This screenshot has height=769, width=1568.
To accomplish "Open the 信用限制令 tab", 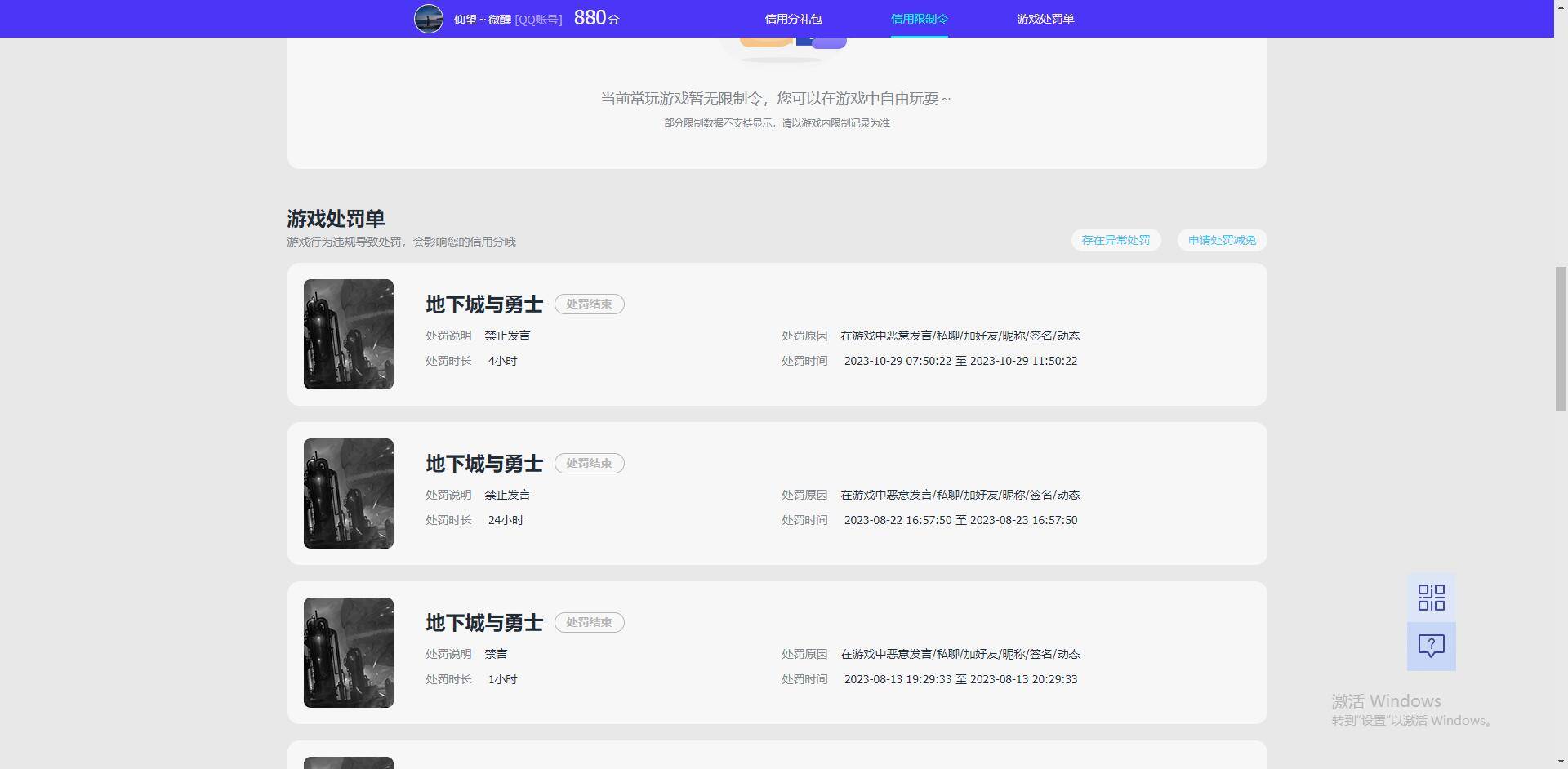I will (919, 18).
